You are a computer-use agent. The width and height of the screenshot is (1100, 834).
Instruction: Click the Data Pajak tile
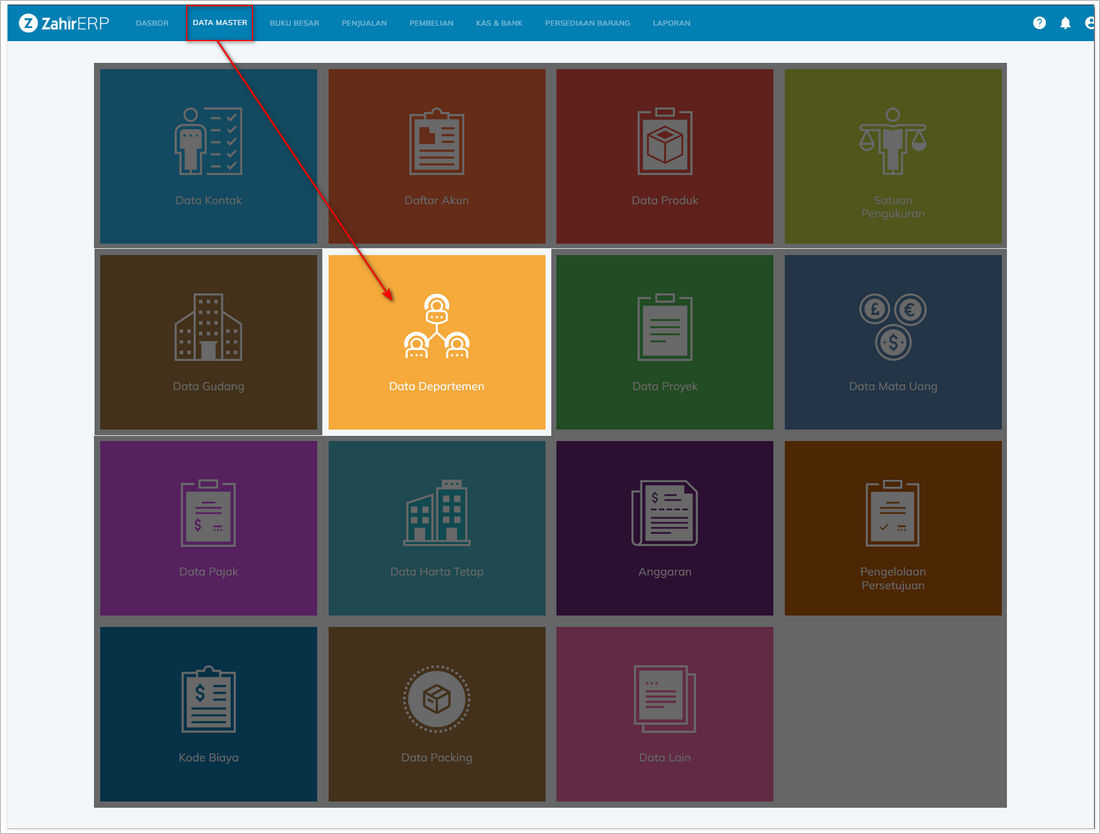pos(208,528)
